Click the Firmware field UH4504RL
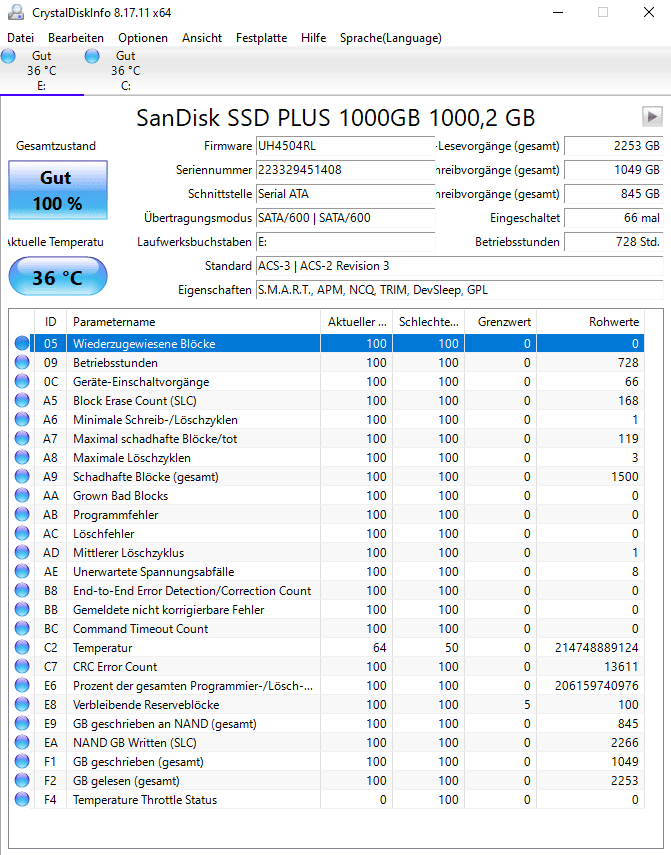The image size is (671, 855). [346, 146]
